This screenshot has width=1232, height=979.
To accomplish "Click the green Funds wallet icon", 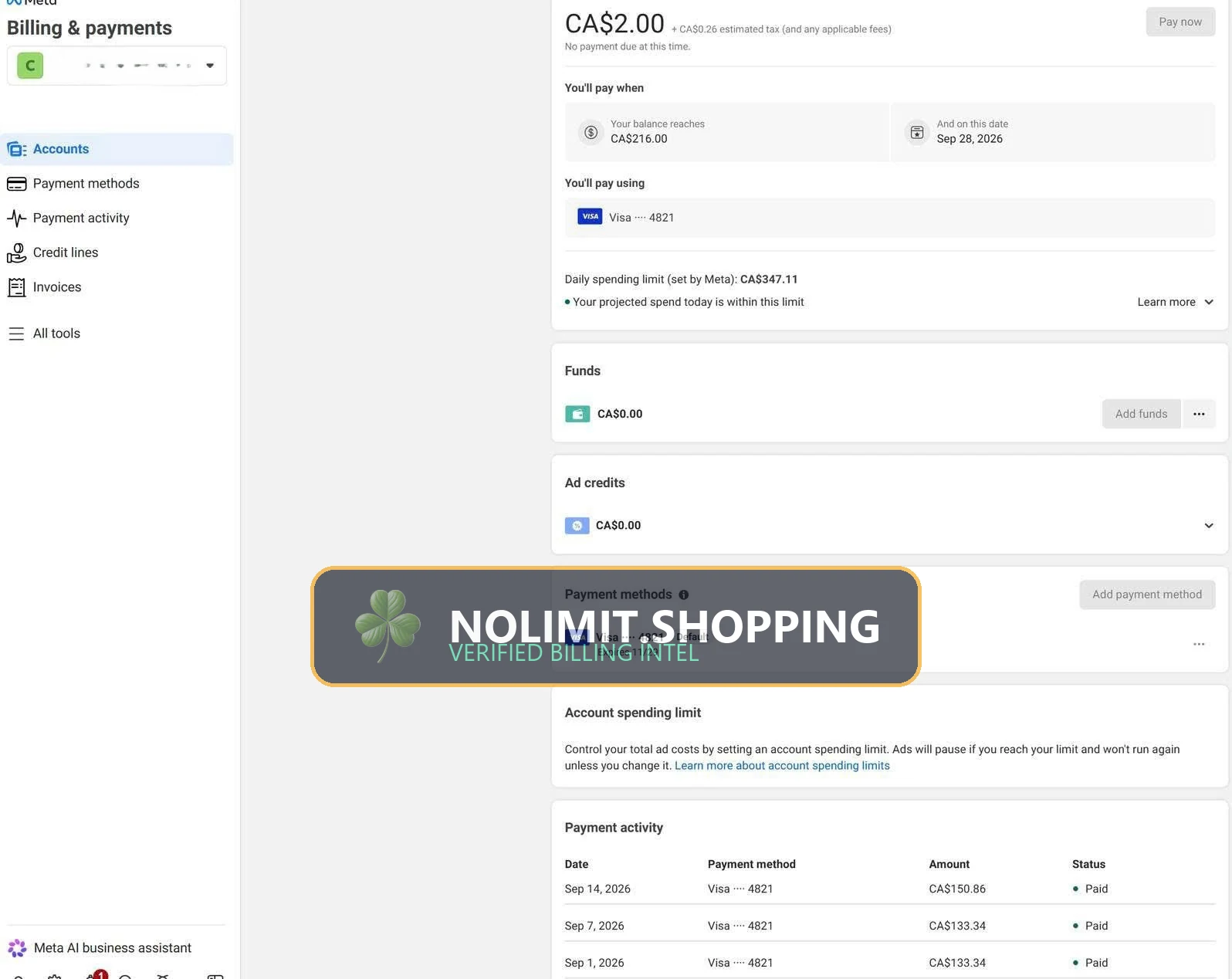I will click(577, 414).
